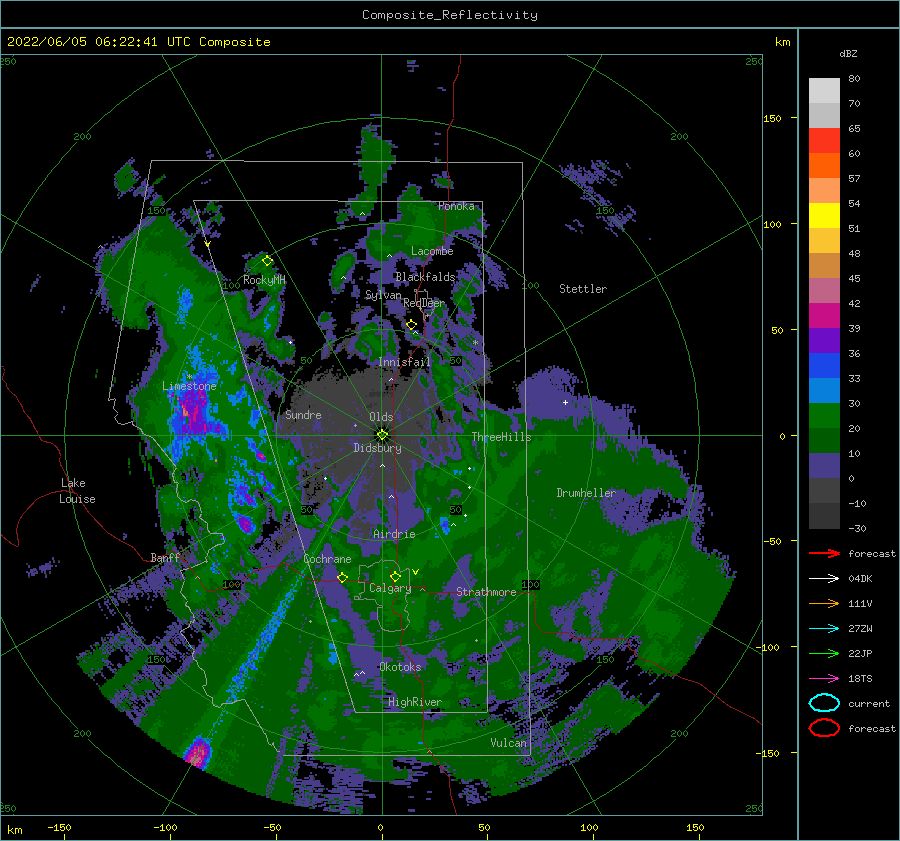The image size is (900, 841).
Task: Select the Airdrie town label
Action: 394,534
